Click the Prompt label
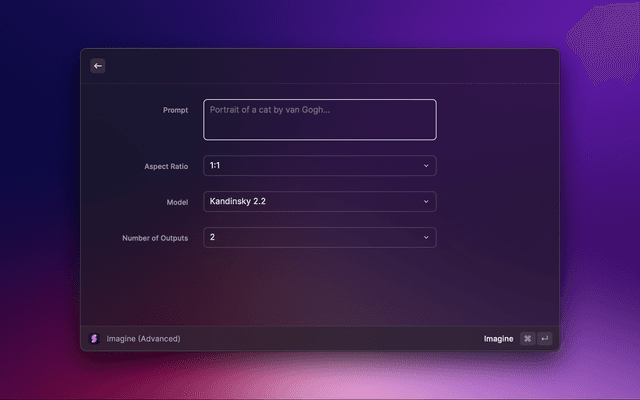The image size is (640, 400). pyautogui.click(x=176, y=110)
